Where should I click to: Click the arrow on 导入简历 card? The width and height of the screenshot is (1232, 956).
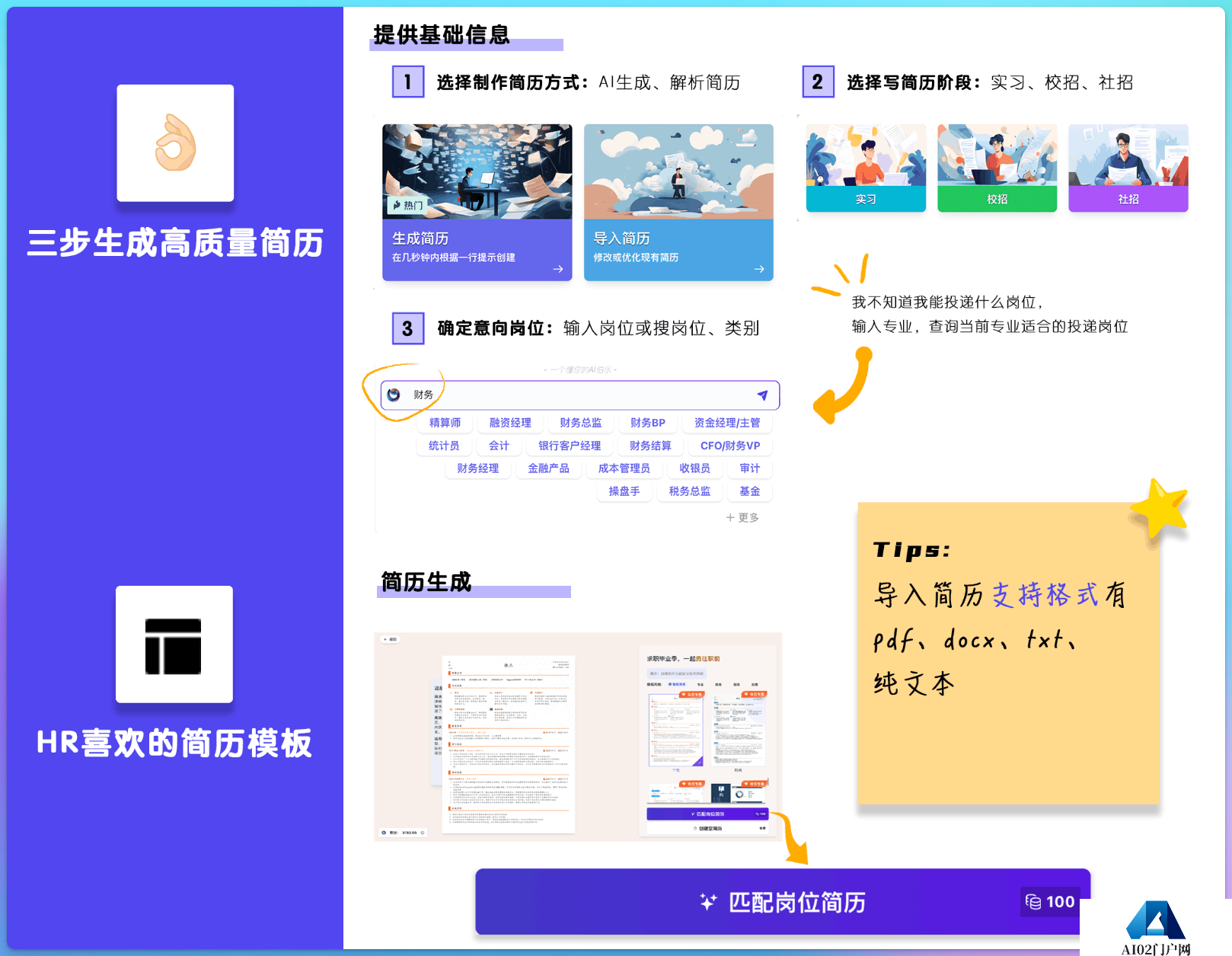[759, 269]
